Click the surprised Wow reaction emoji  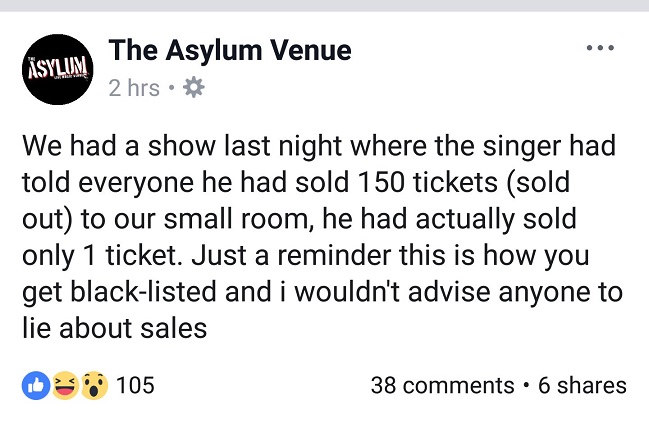tap(93, 384)
